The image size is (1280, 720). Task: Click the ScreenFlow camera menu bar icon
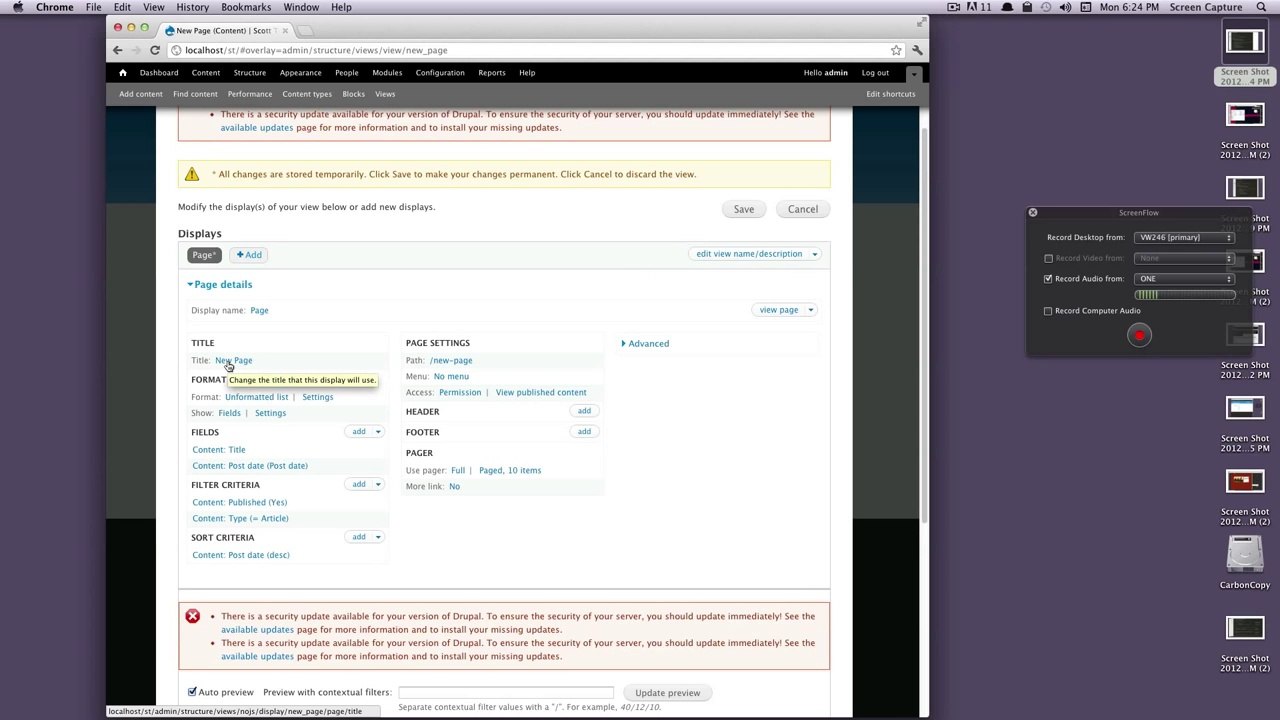pyautogui.click(x=954, y=7)
